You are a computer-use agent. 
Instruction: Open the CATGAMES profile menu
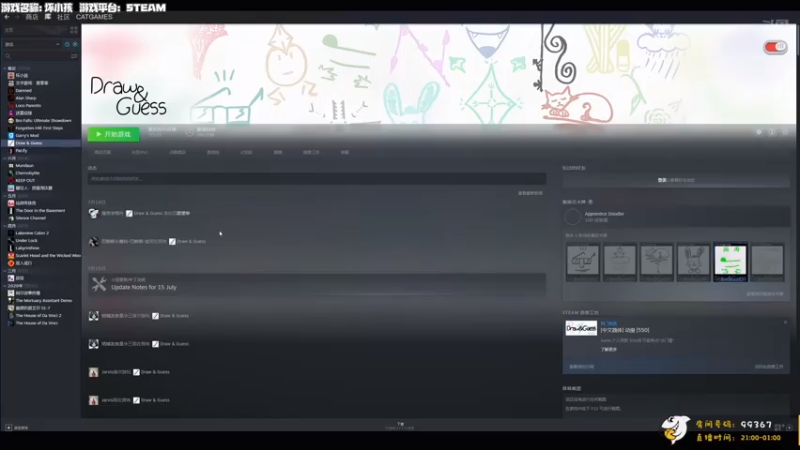click(x=94, y=17)
